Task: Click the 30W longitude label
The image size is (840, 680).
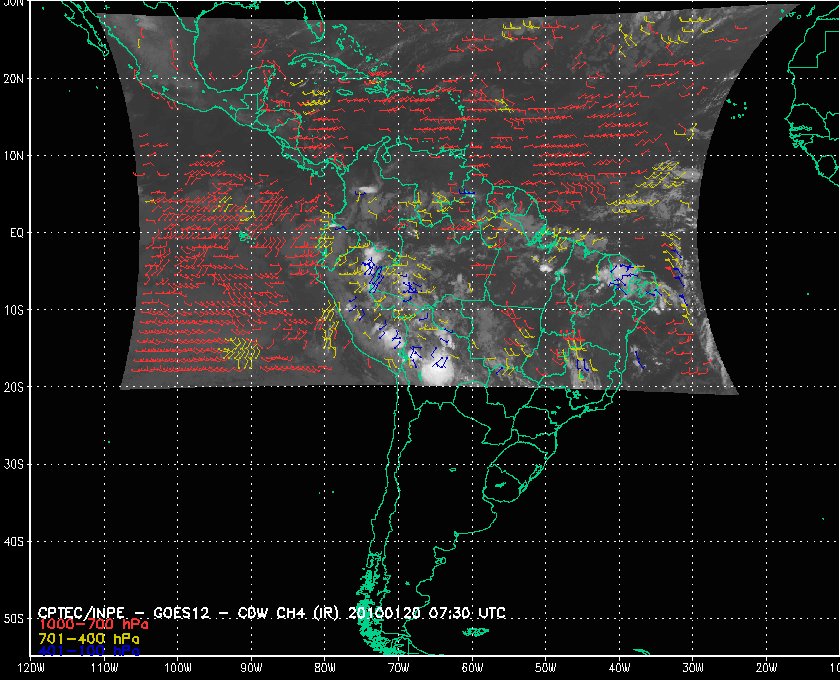Action: tap(693, 668)
